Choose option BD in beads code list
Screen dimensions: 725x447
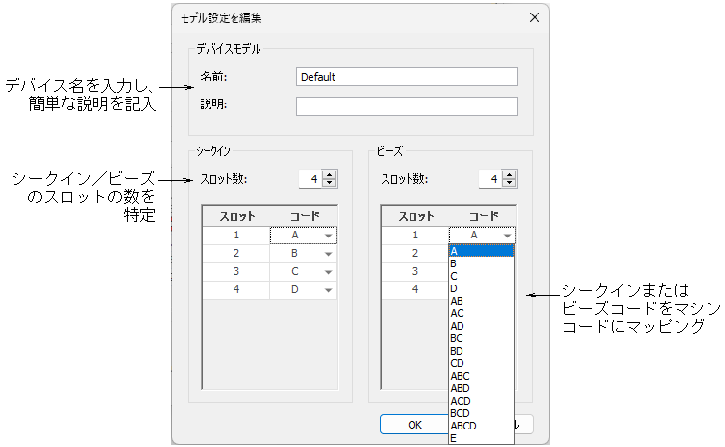[481, 351]
